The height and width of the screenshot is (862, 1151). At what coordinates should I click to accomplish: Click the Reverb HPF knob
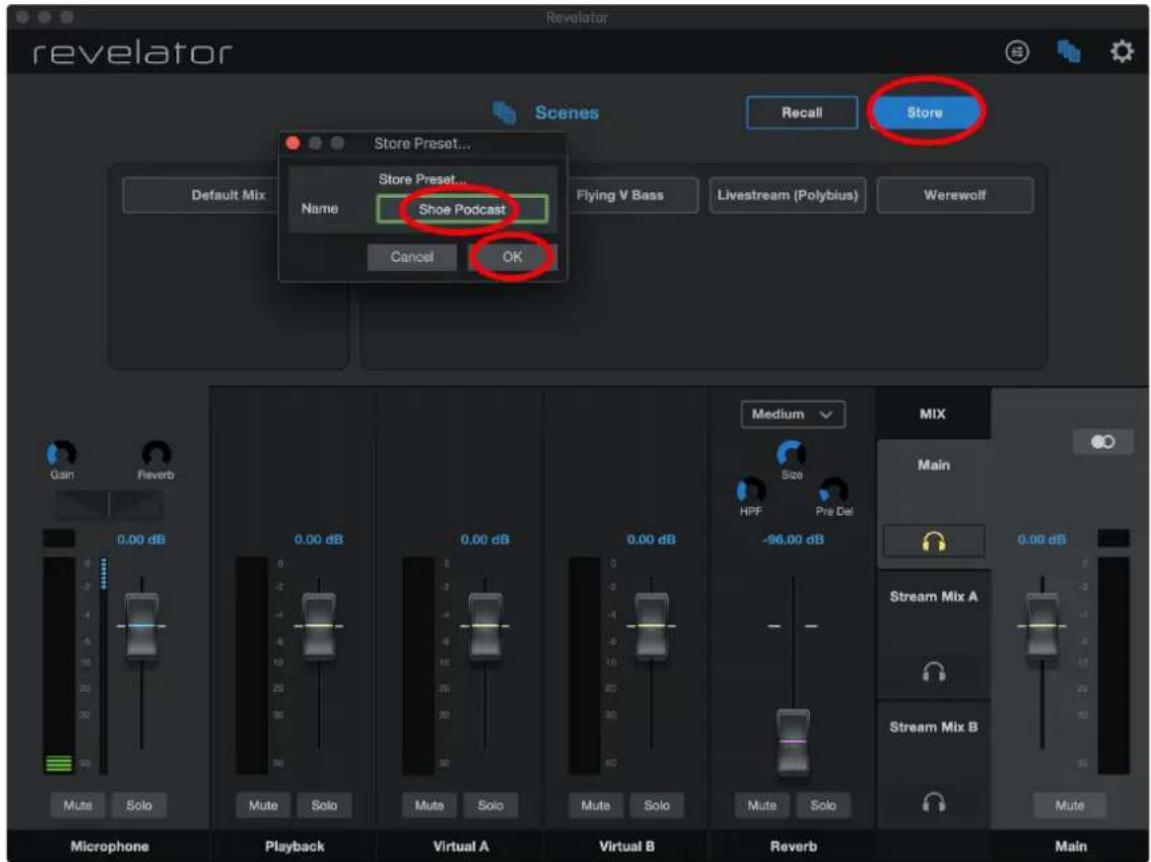(x=750, y=490)
